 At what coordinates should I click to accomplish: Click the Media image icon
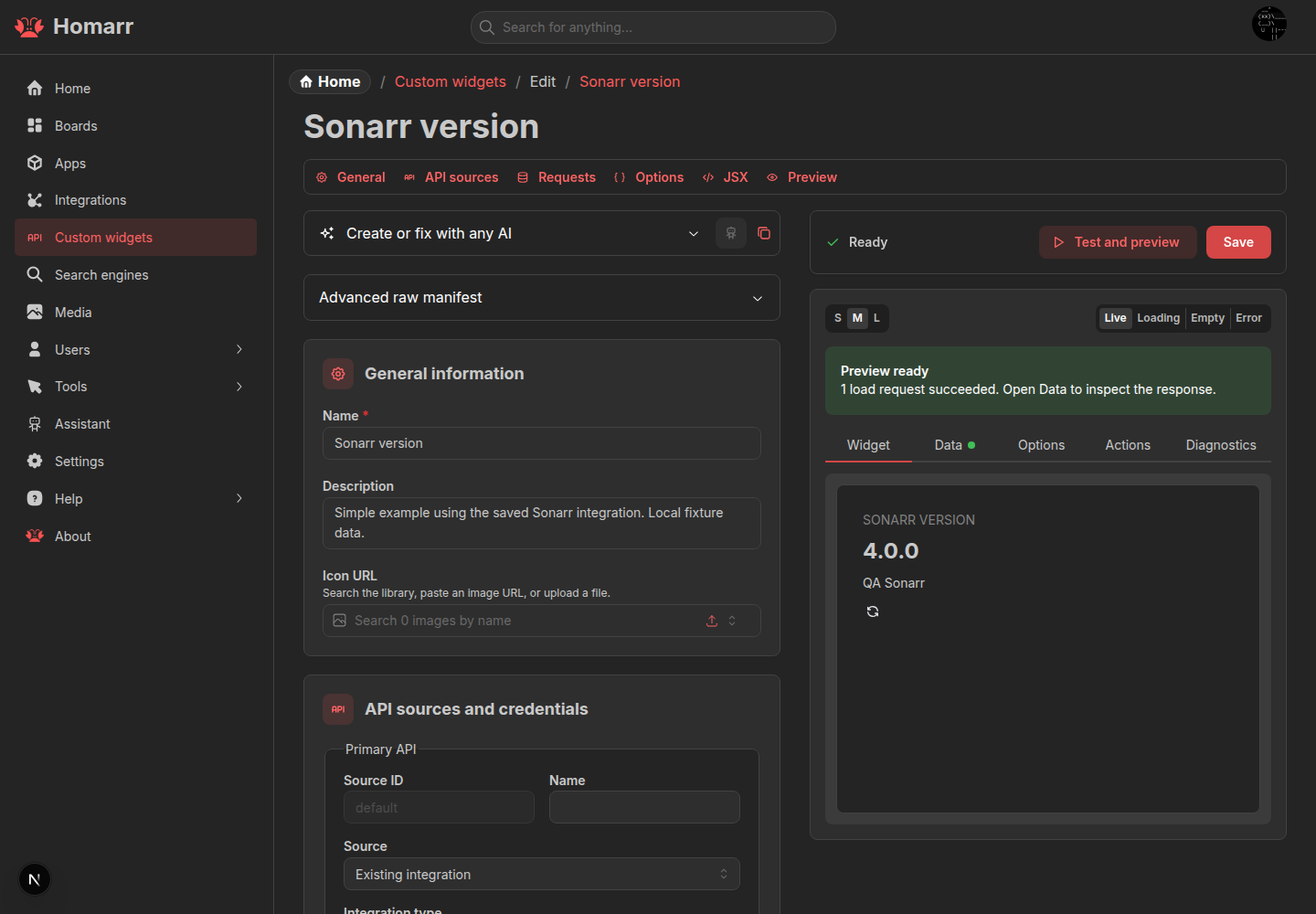coord(35,312)
